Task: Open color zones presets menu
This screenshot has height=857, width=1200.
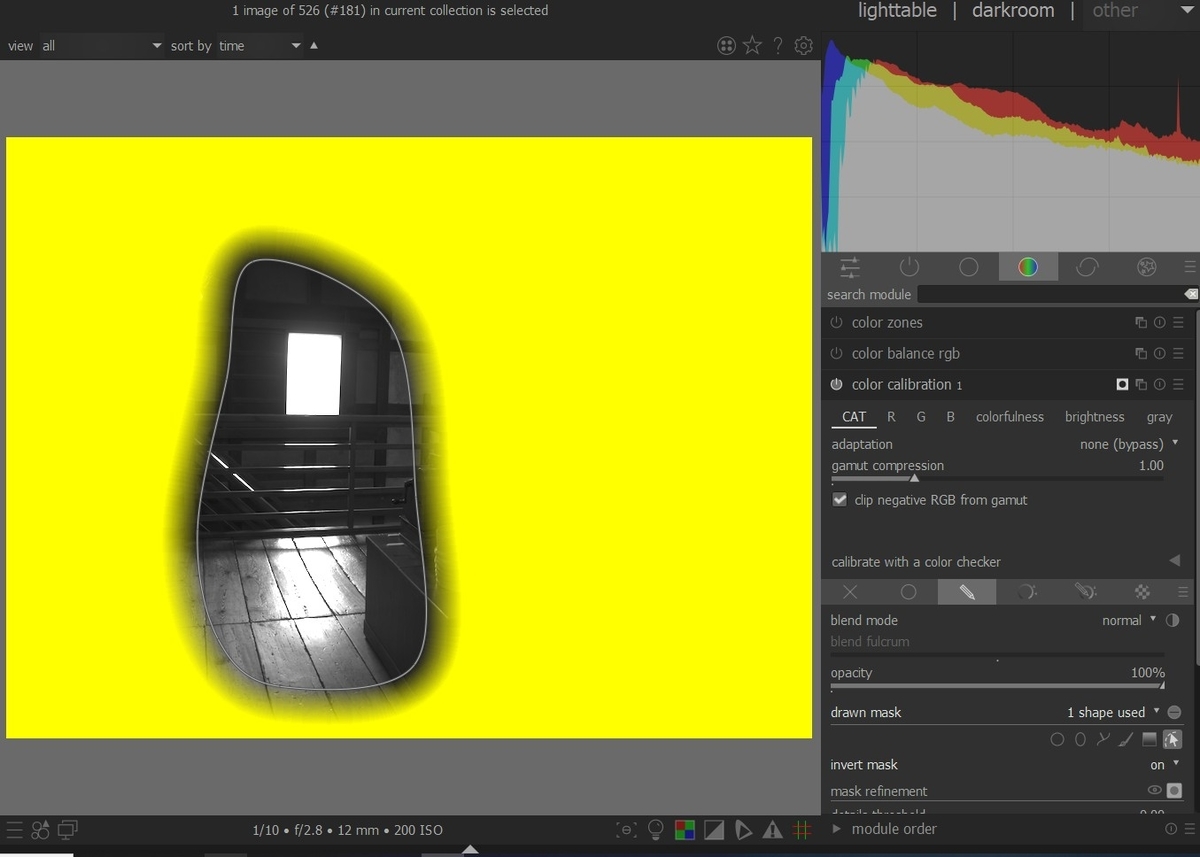Action: pyautogui.click(x=1178, y=323)
